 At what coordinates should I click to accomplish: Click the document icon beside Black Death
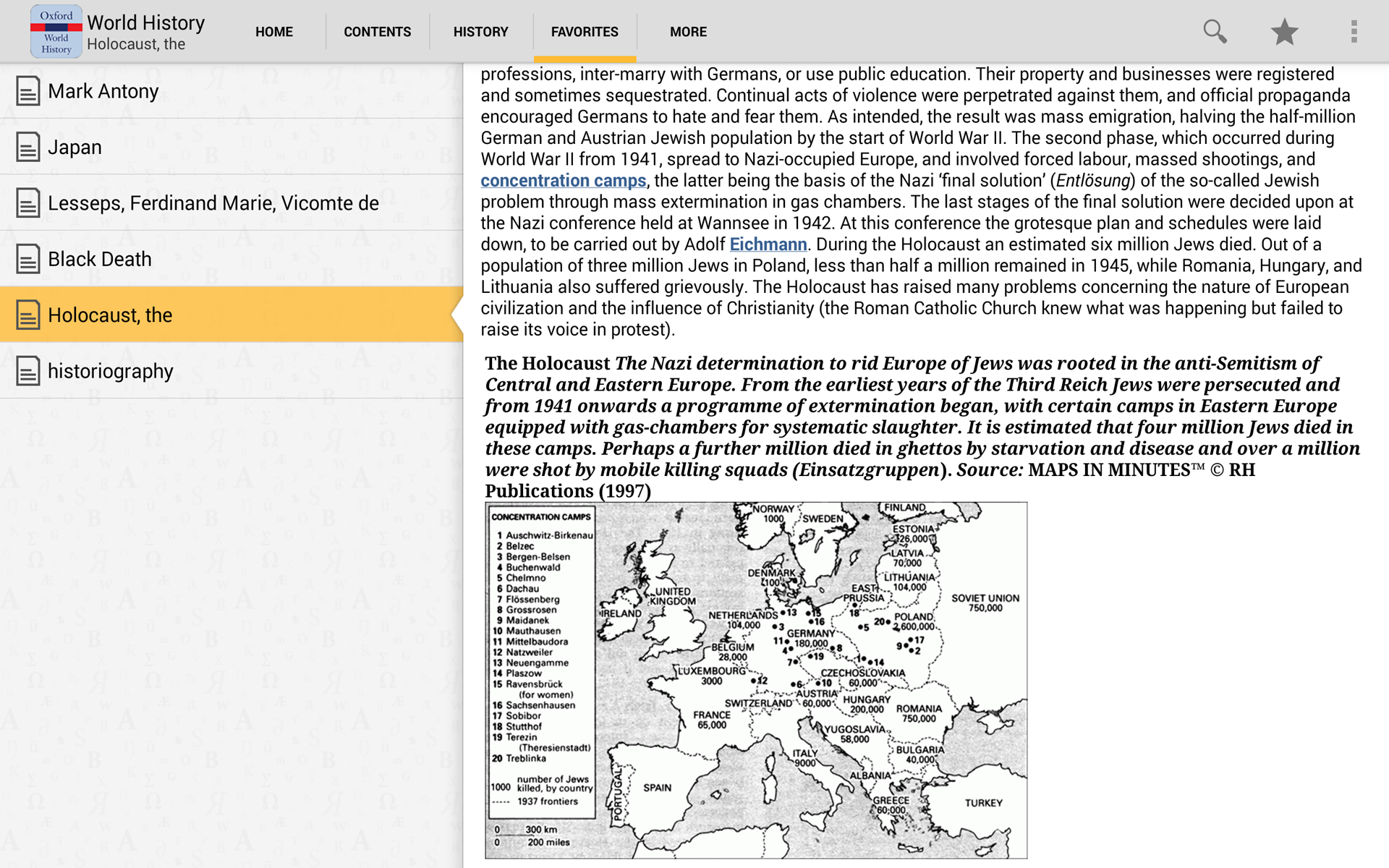[x=28, y=258]
